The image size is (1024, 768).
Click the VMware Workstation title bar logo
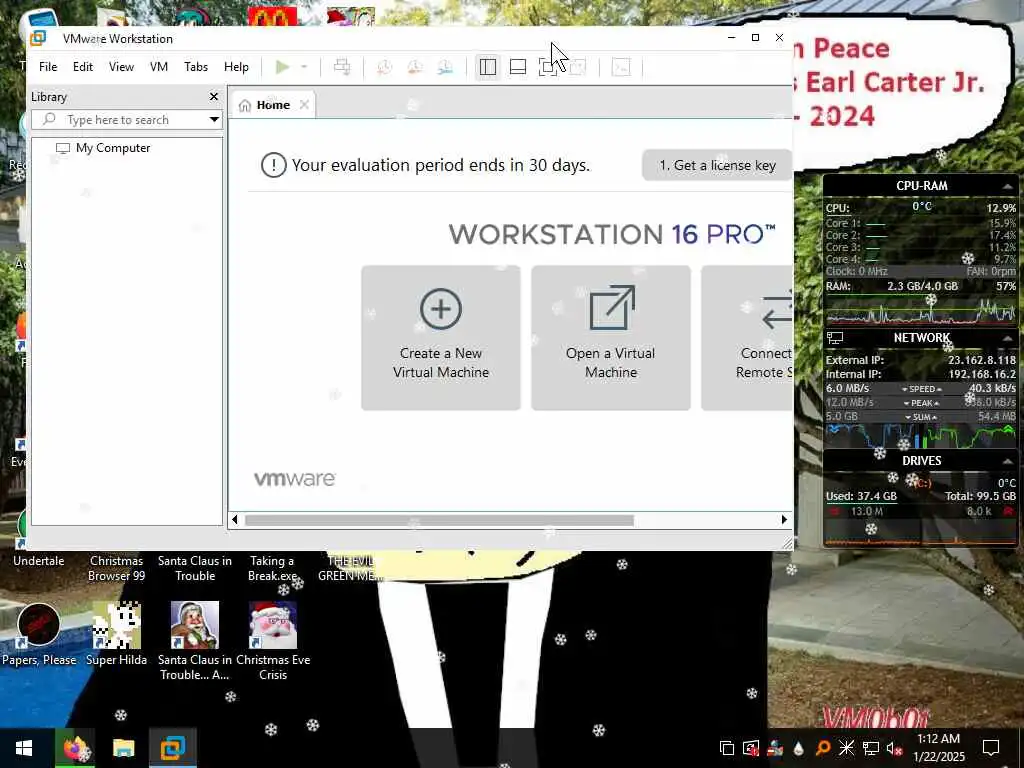(38, 38)
